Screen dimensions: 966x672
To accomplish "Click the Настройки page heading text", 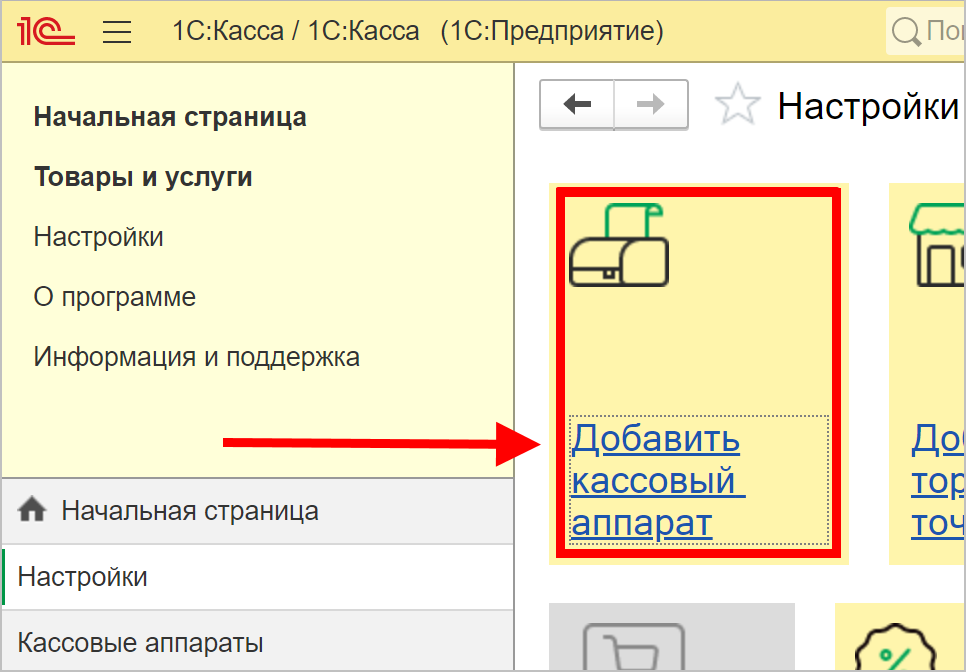I will [869, 106].
